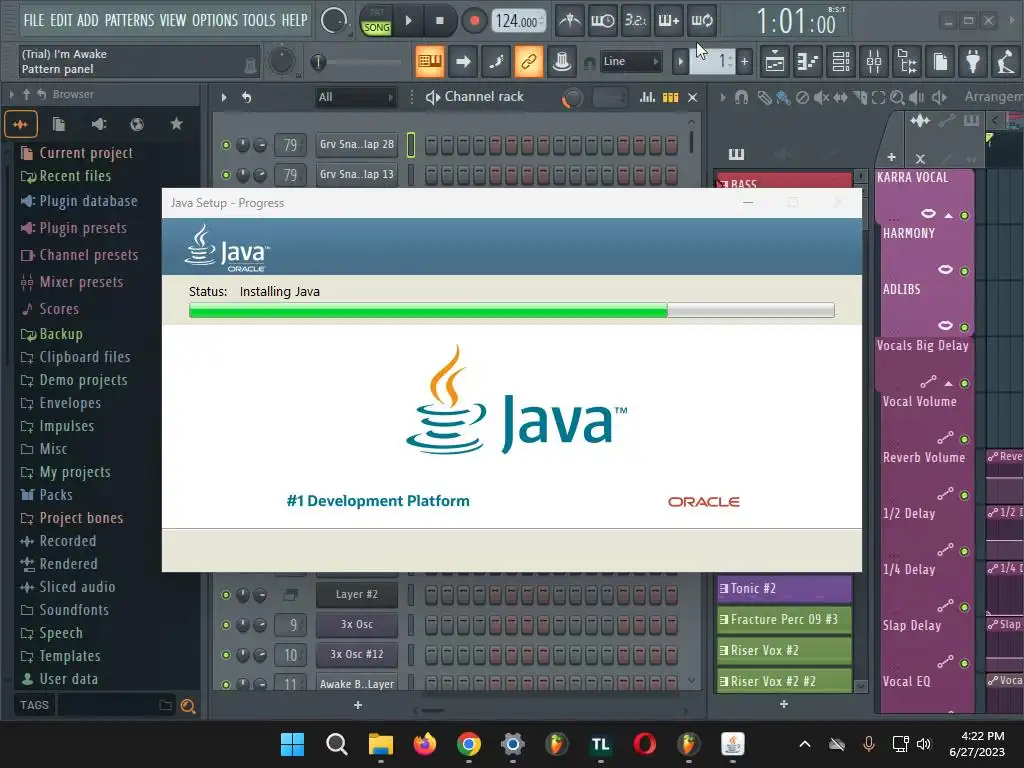Open the plugin picker icon

tap(973, 62)
